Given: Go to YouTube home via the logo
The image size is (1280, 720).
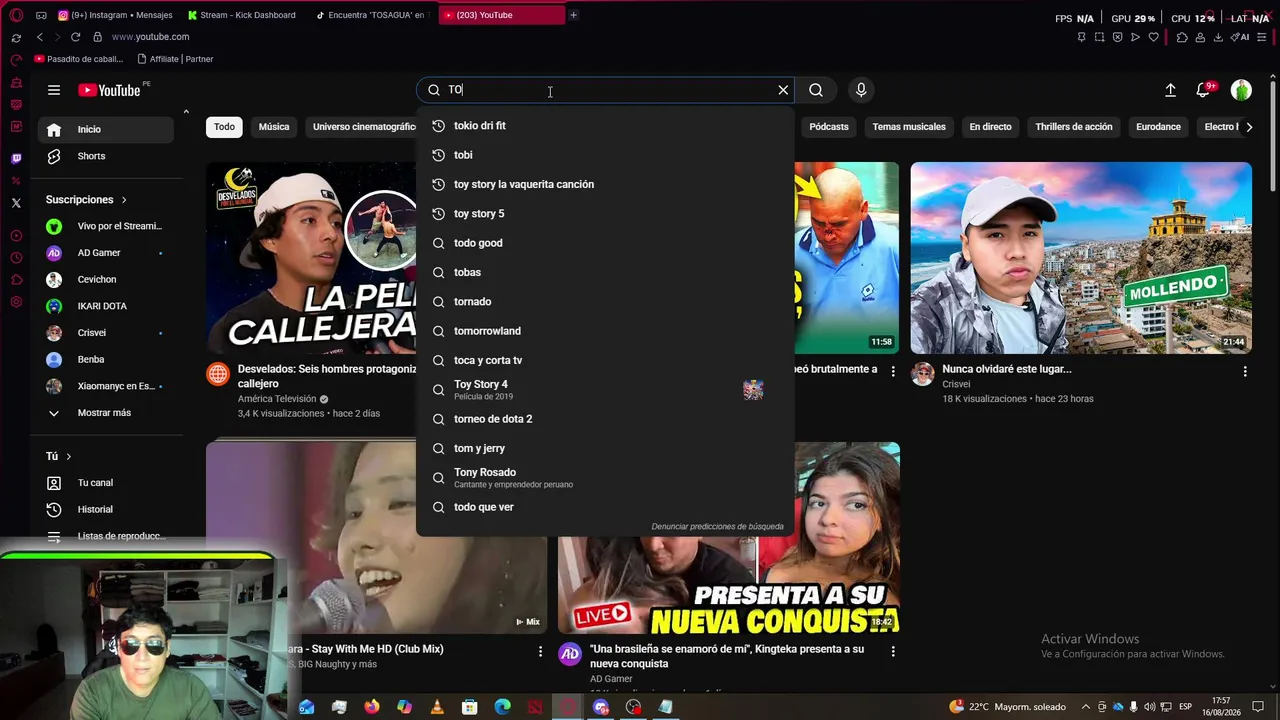Looking at the screenshot, I should pos(109,90).
